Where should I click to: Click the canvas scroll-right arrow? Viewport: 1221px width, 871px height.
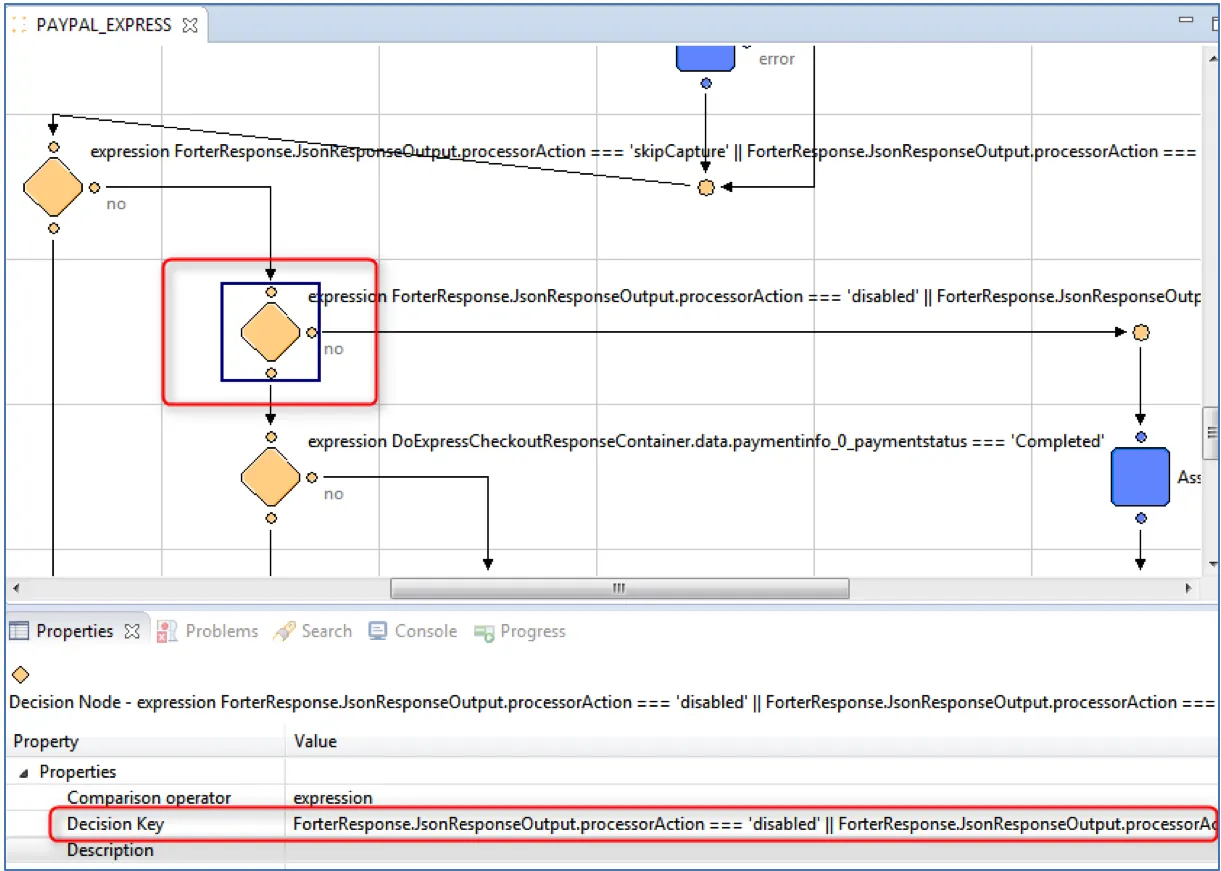click(1188, 588)
